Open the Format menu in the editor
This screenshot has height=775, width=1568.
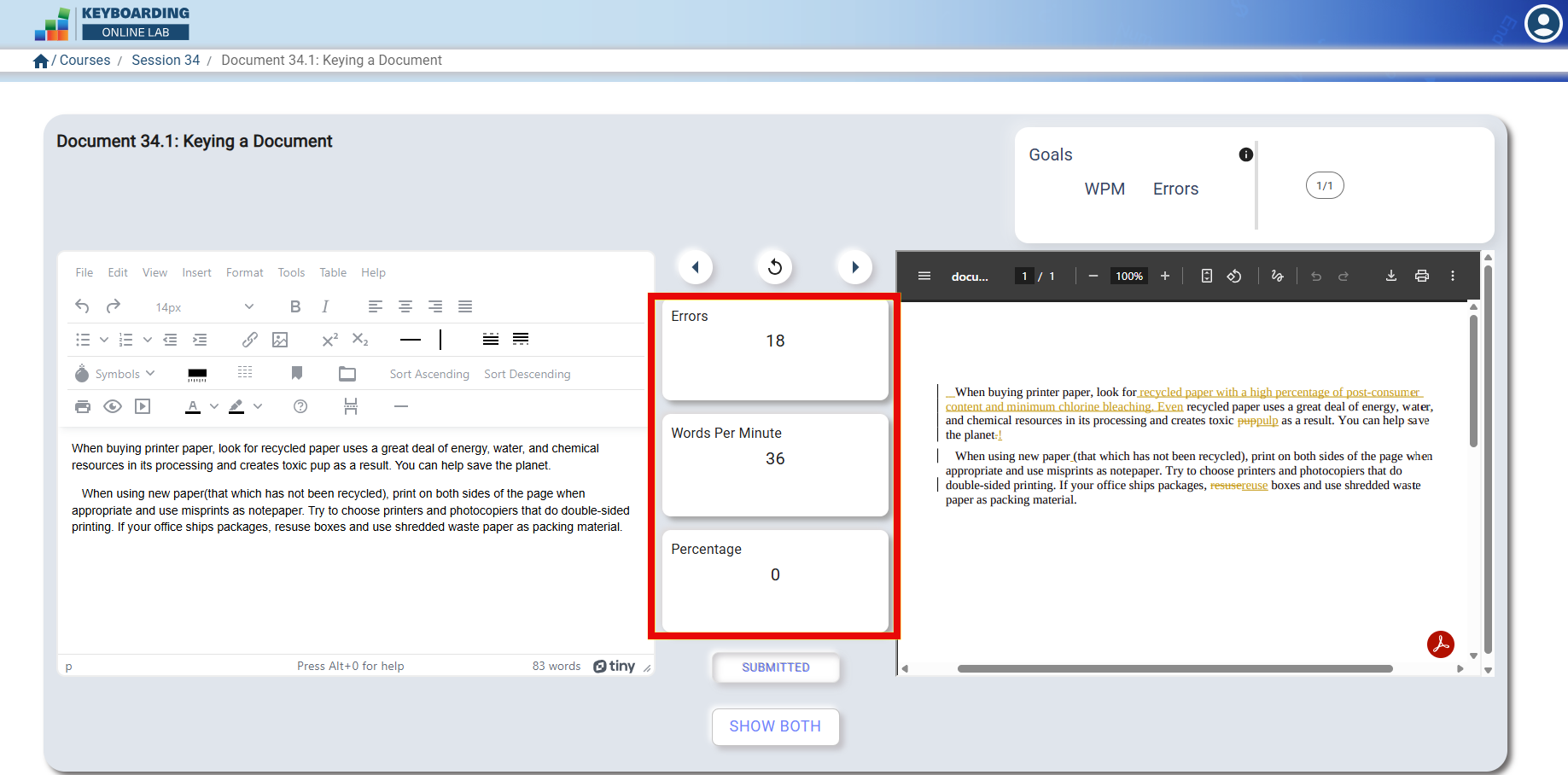[244, 272]
